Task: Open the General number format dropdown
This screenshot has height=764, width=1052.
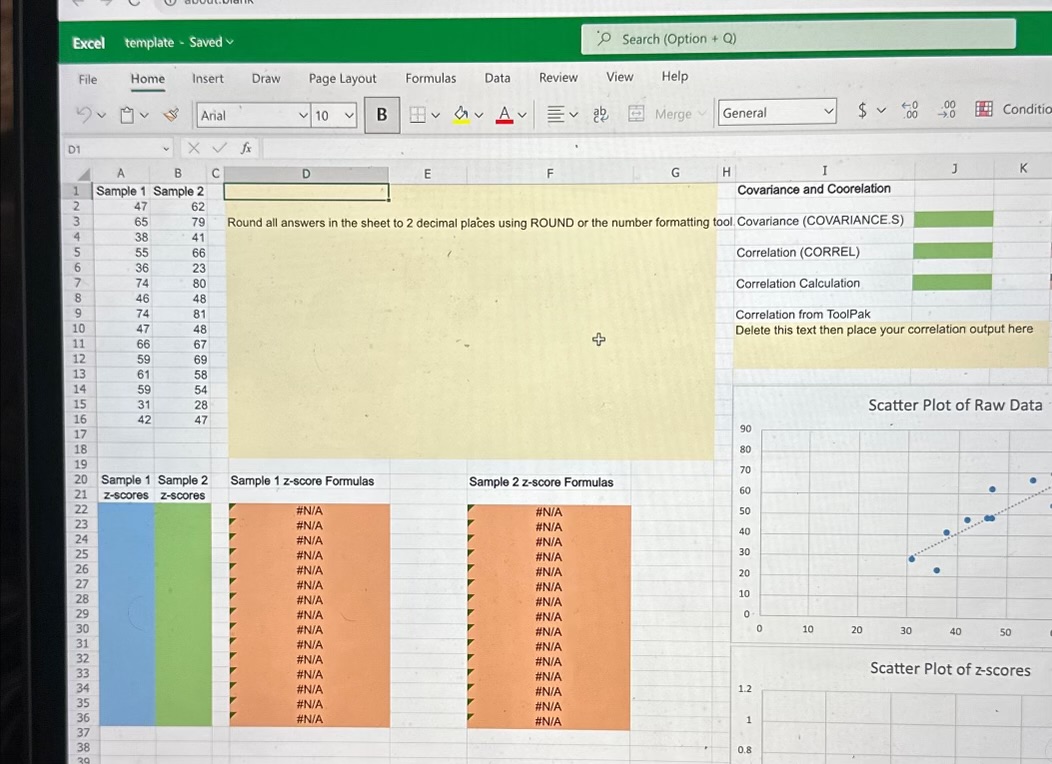Action: coord(829,111)
